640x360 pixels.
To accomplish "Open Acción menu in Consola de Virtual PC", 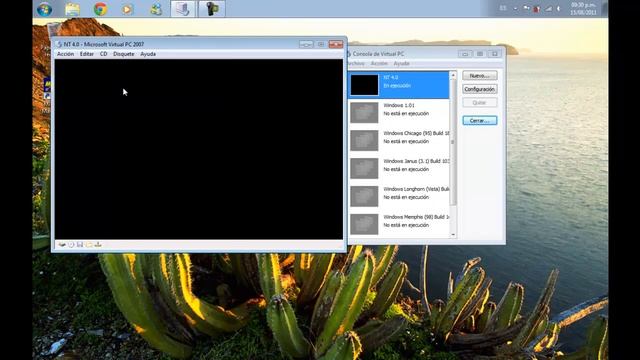I will (x=379, y=63).
